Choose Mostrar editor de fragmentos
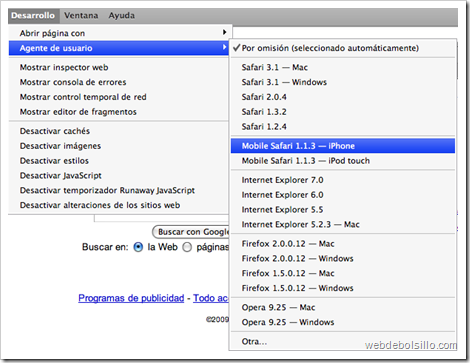Screen dimensions: 470x363 pyautogui.click(x=118, y=112)
